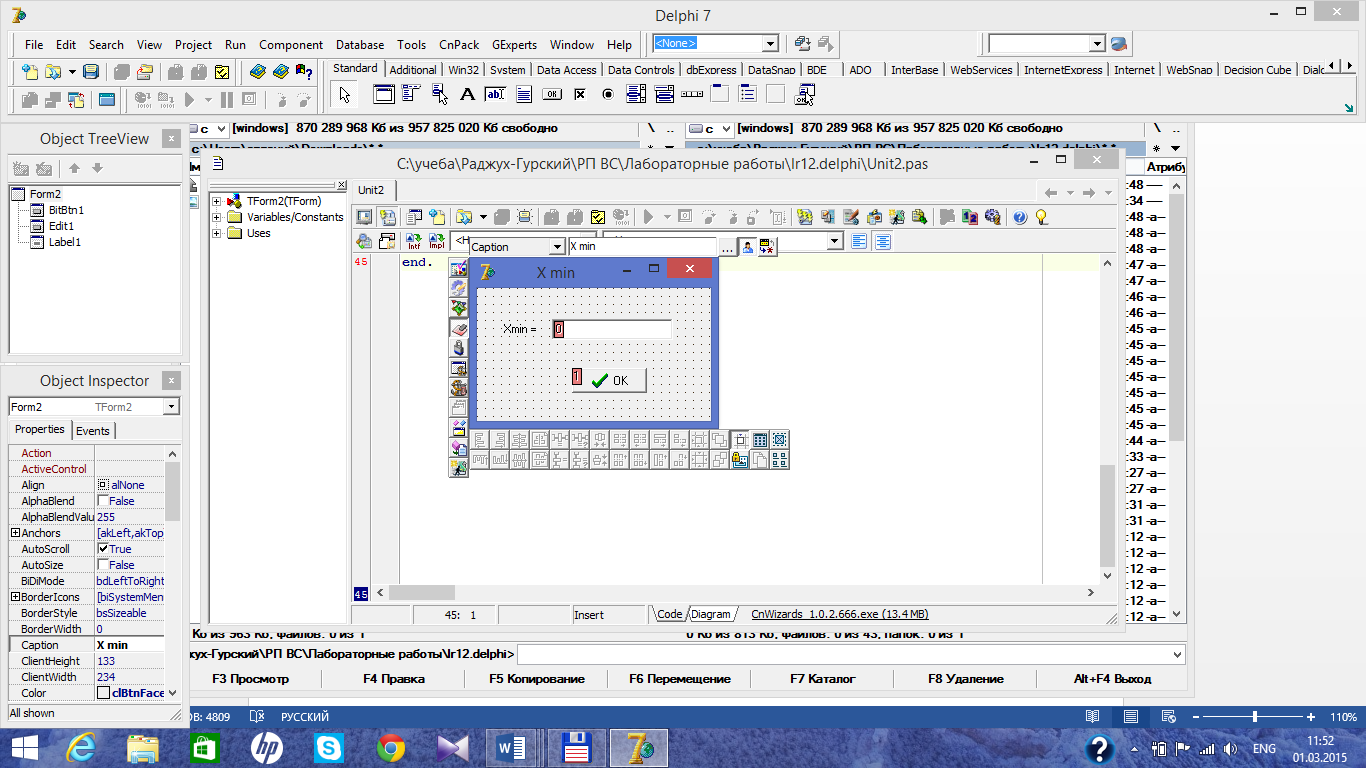Click the Skype icon in taskbar
1366x768 pixels.
tap(328, 747)
